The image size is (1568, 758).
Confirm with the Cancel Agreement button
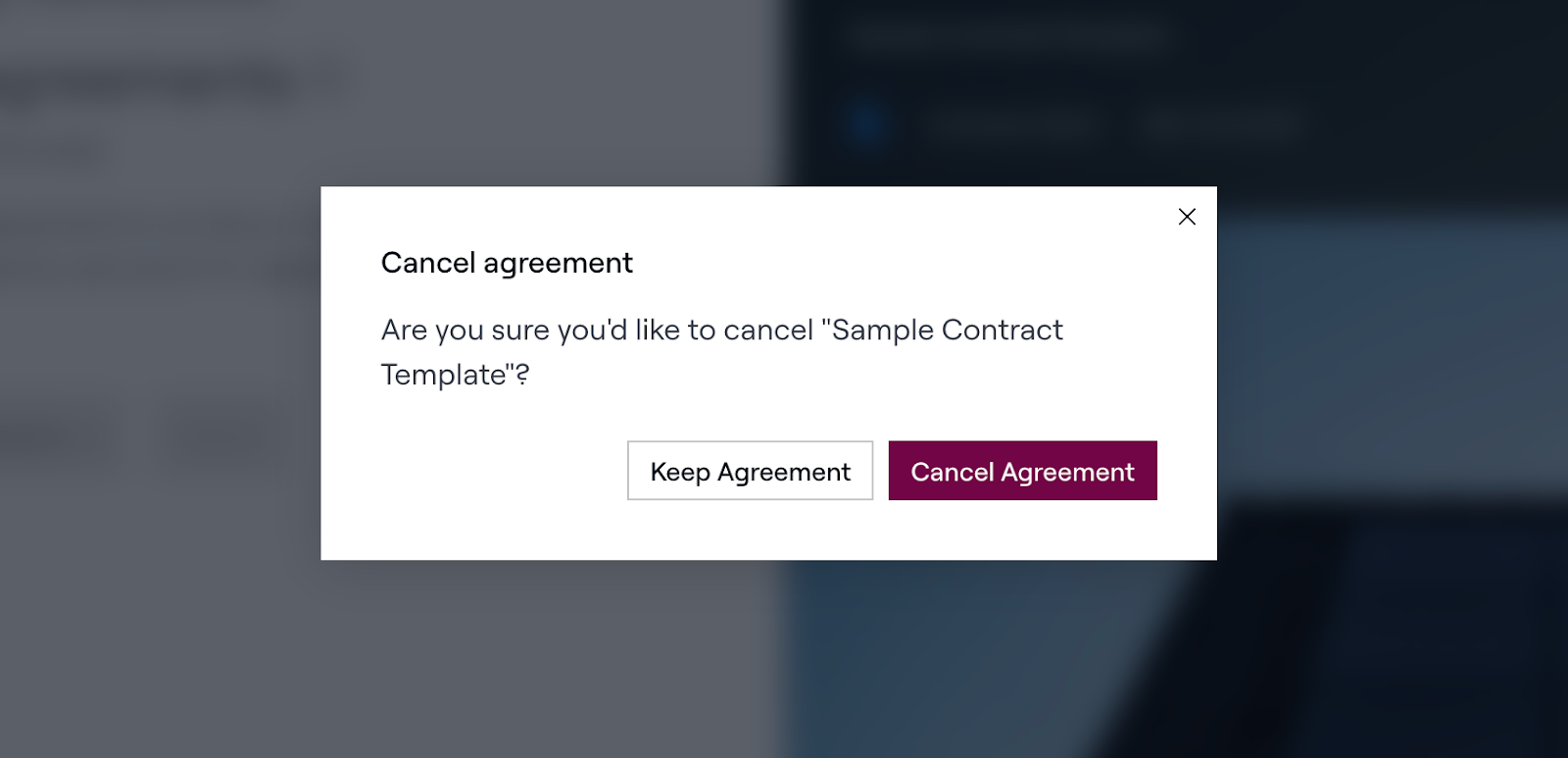(1022, 472)
